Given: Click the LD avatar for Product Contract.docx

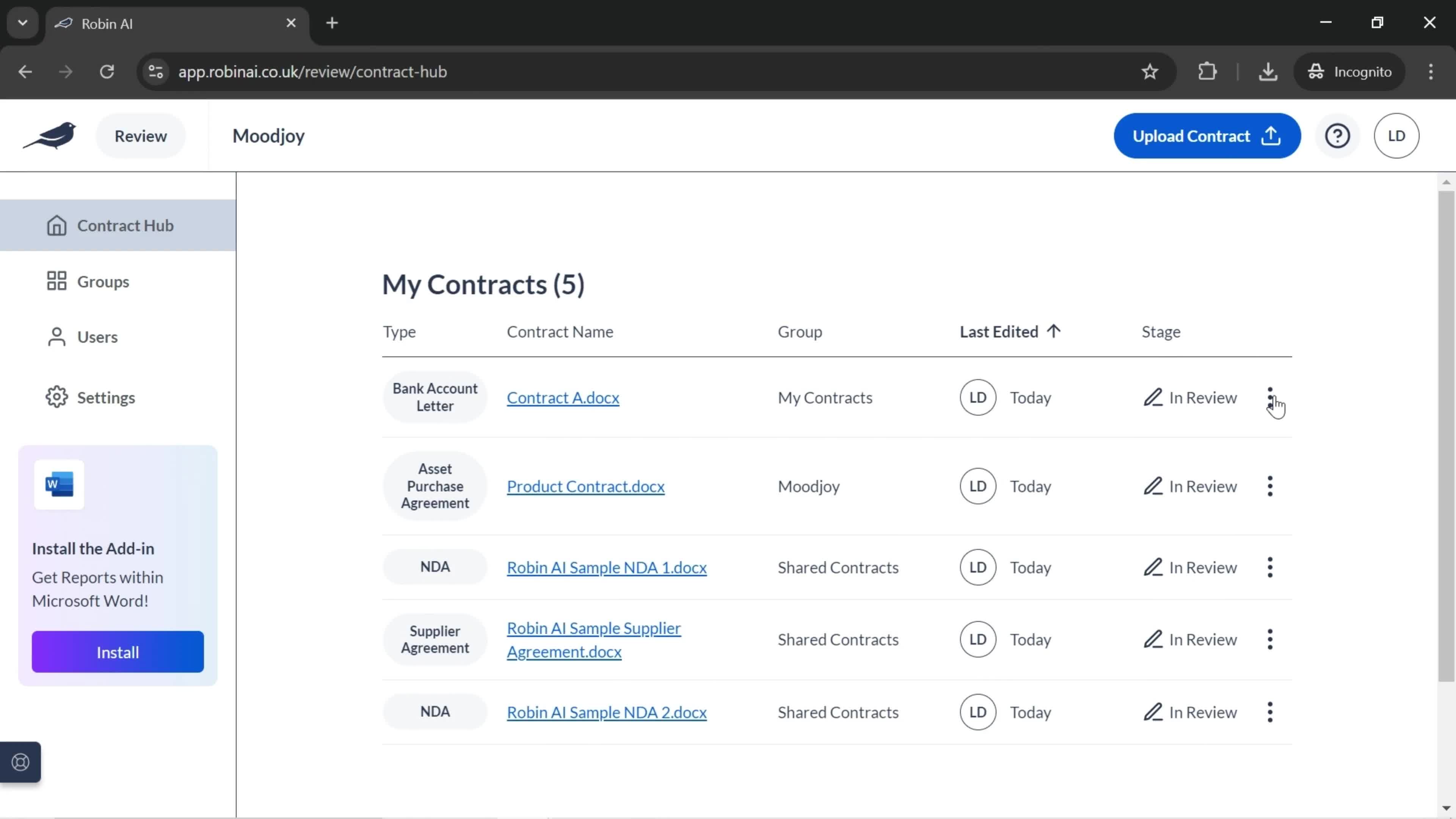Looking at the screenshot, I should 978,486.
